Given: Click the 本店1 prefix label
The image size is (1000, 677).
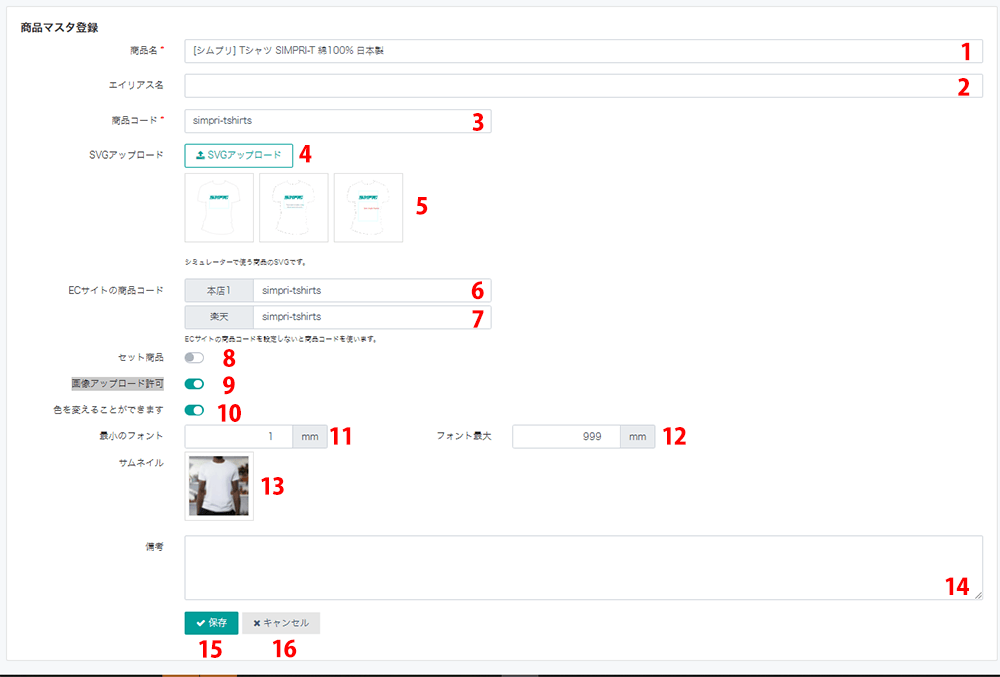Looking at the screenshot, I should click(x=218, y=291).
